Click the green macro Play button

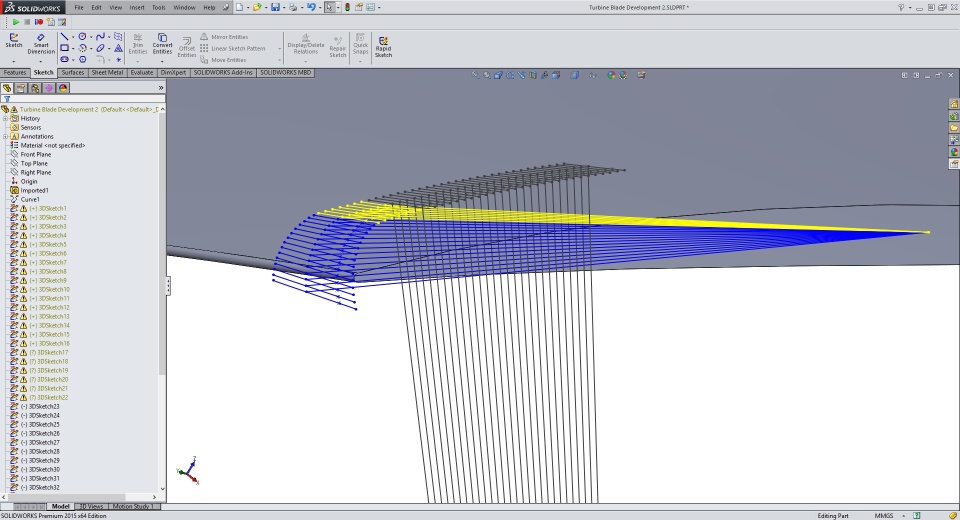tap(16, 21)
